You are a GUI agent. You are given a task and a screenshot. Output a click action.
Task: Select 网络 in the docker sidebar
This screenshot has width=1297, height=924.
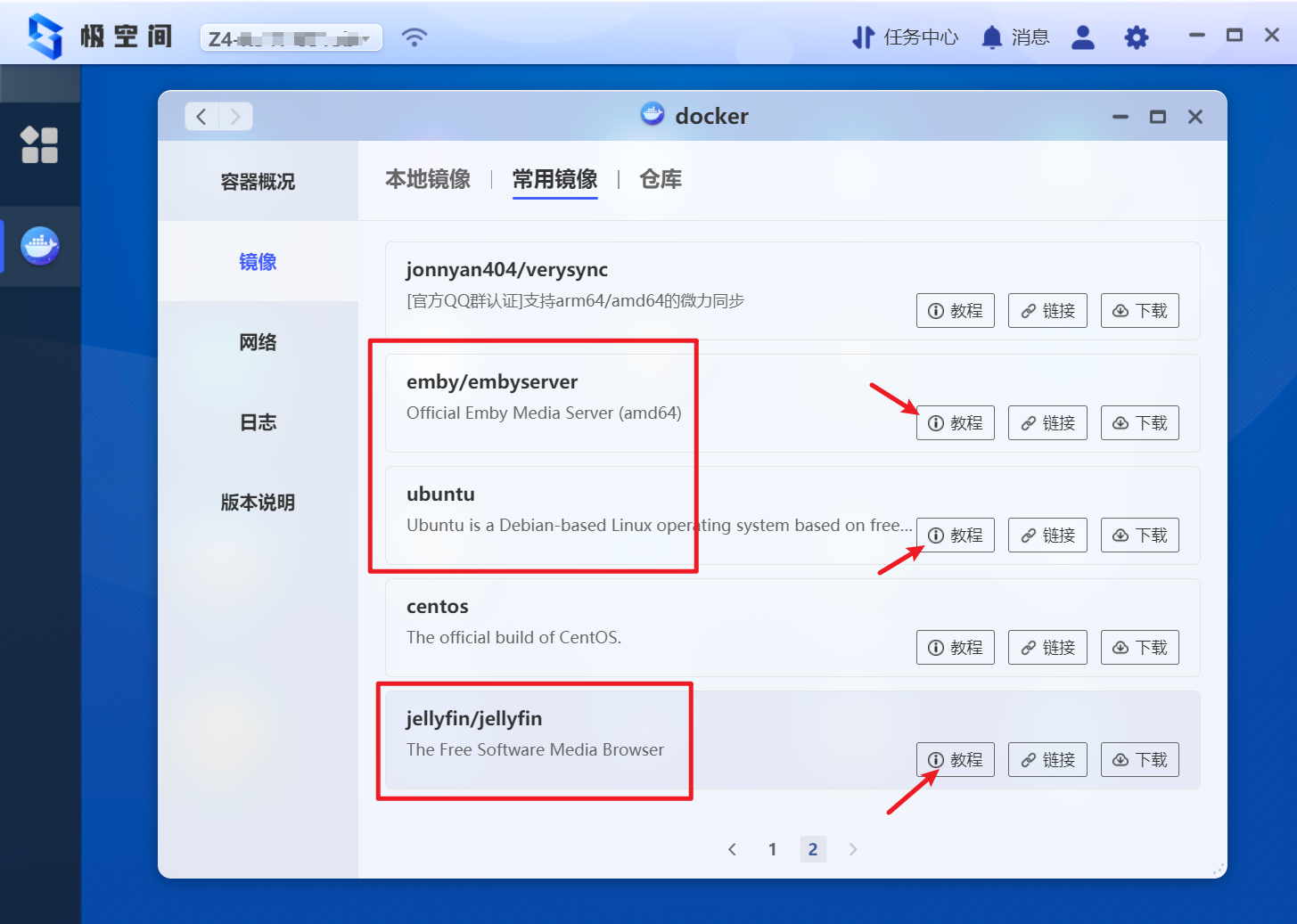(258, 342)
